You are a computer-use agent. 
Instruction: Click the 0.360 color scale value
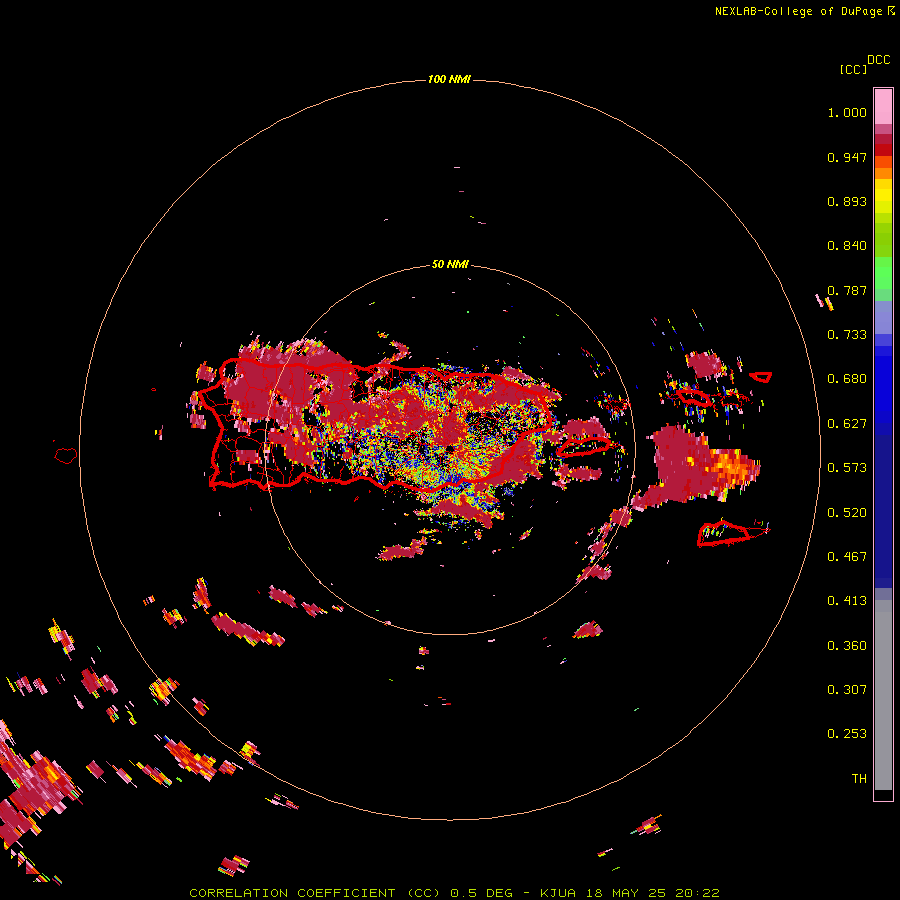847,646
